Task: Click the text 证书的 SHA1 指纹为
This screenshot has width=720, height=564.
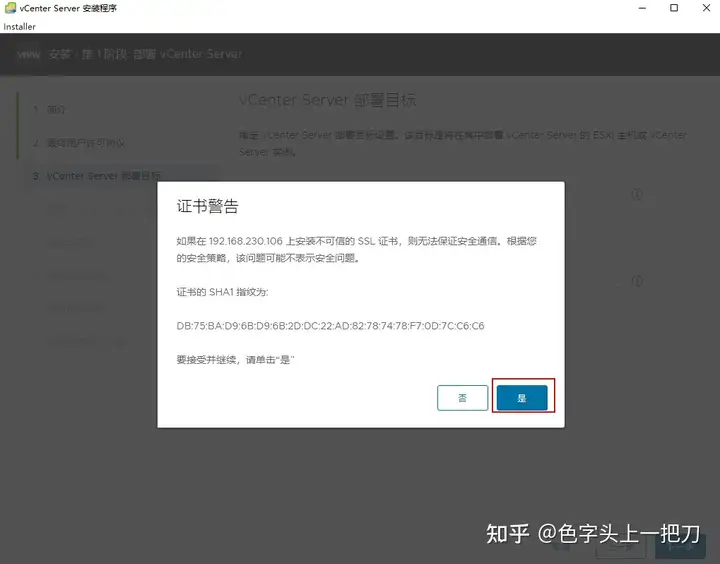Action: [x=222, y=292]
